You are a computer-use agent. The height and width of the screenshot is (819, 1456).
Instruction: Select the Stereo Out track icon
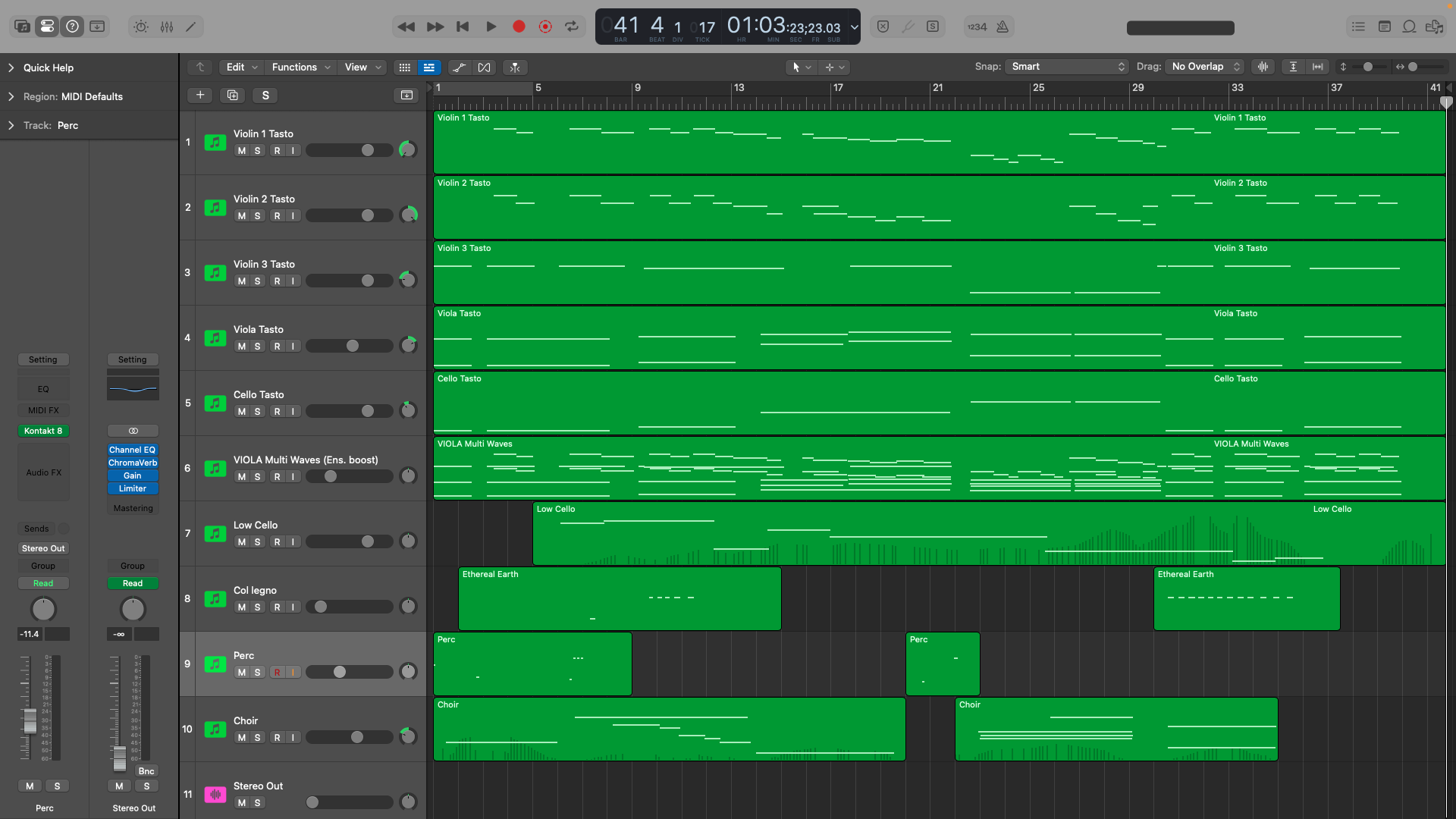coord(215,794)
